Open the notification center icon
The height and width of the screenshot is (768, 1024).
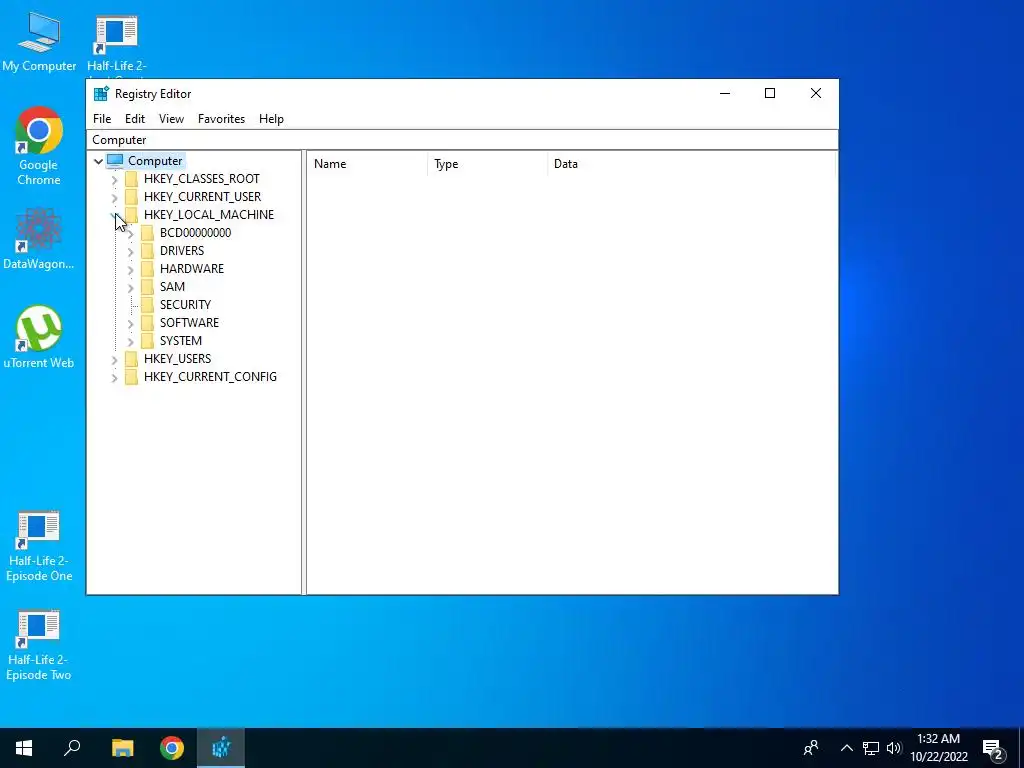pos(992,748)
